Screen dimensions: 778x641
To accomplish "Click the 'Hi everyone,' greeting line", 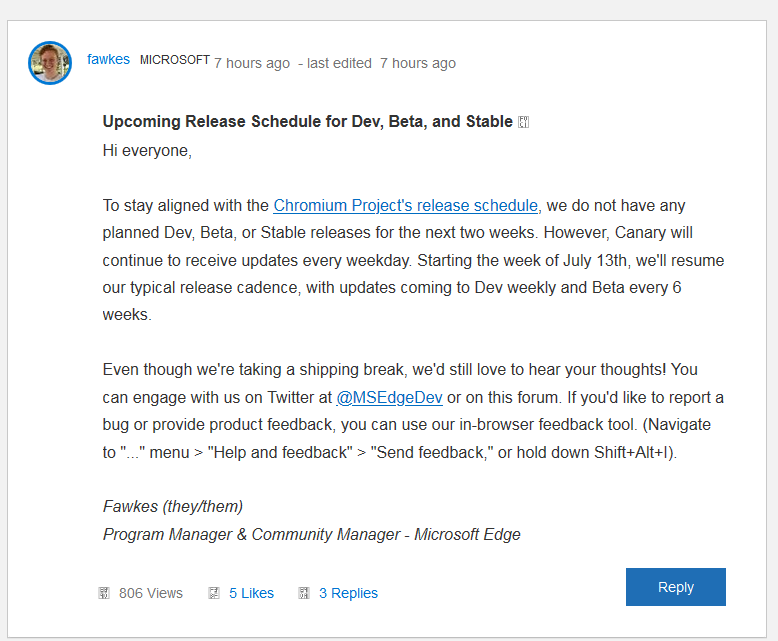I will [x=147, y=151].
